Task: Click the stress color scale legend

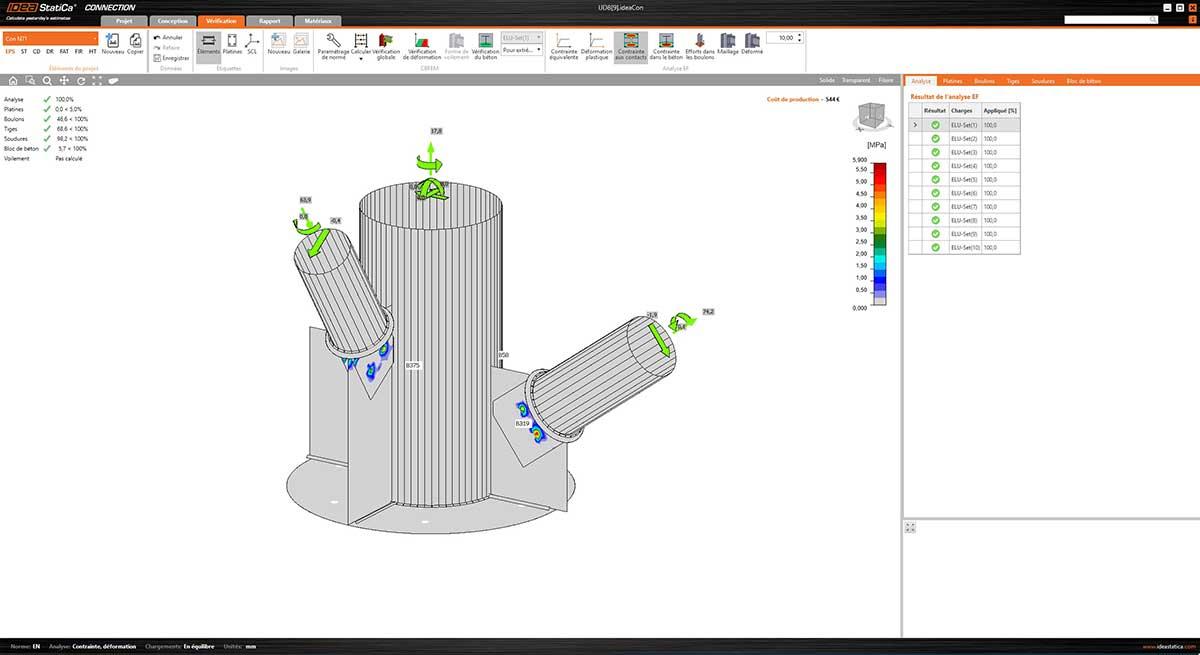Action: (880, 233)
